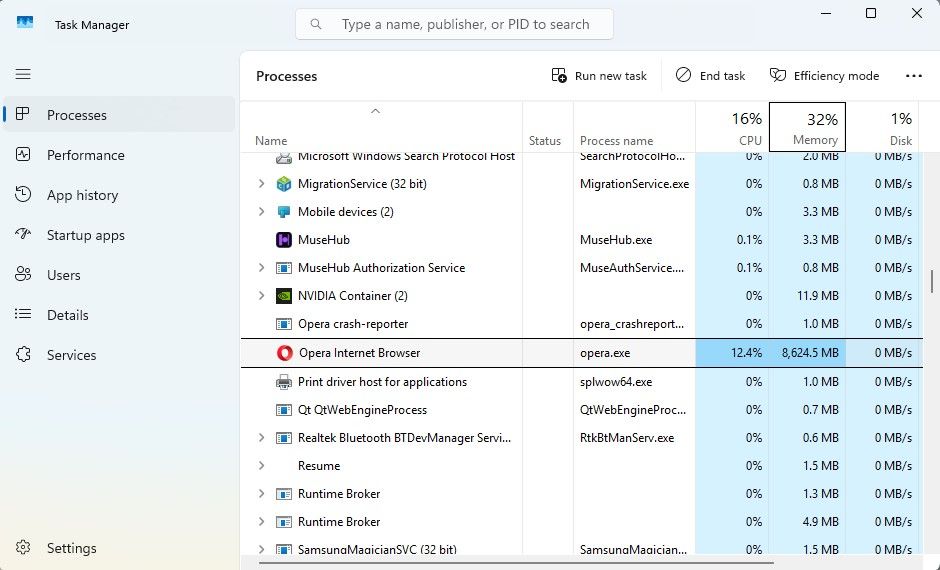Expand the Runtime Broker 1.3 MB row
Image resolution: width=940 pixels, height=570 pixels.
pos(261,494)
